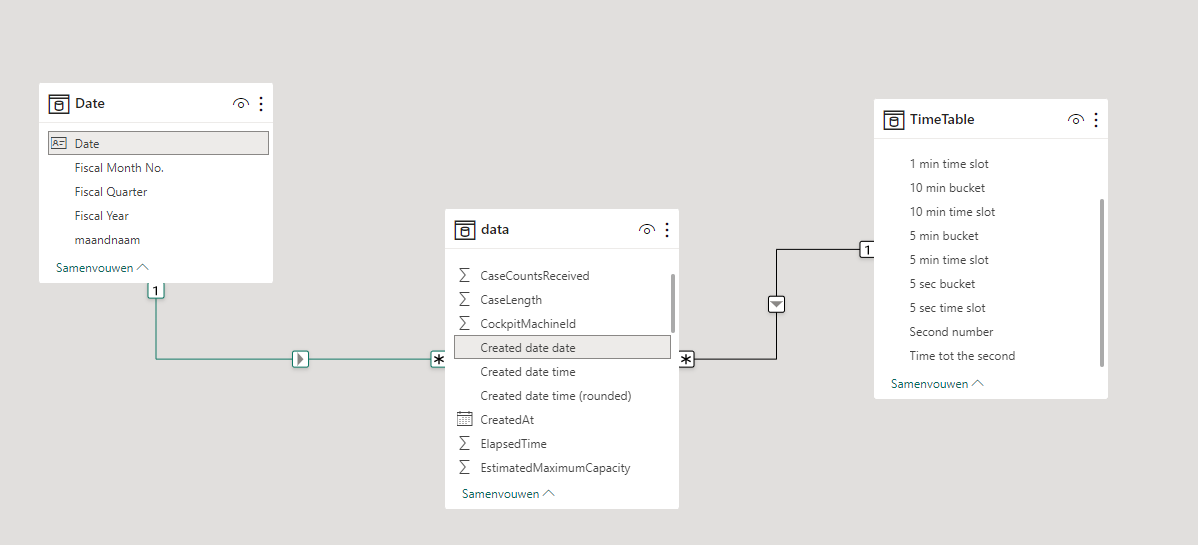Toggle visibility eye on data table
The width and height of the screenshot is (1198, 545).
(x=646, y=230)
